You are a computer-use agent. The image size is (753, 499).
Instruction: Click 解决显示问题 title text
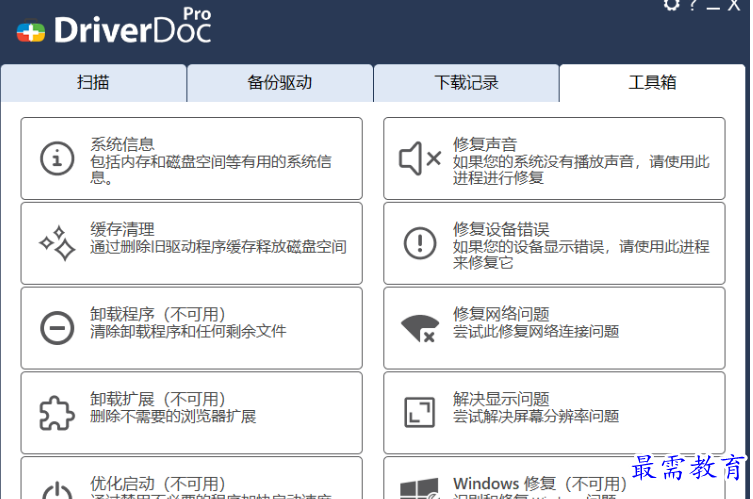(x=501, y=399)
